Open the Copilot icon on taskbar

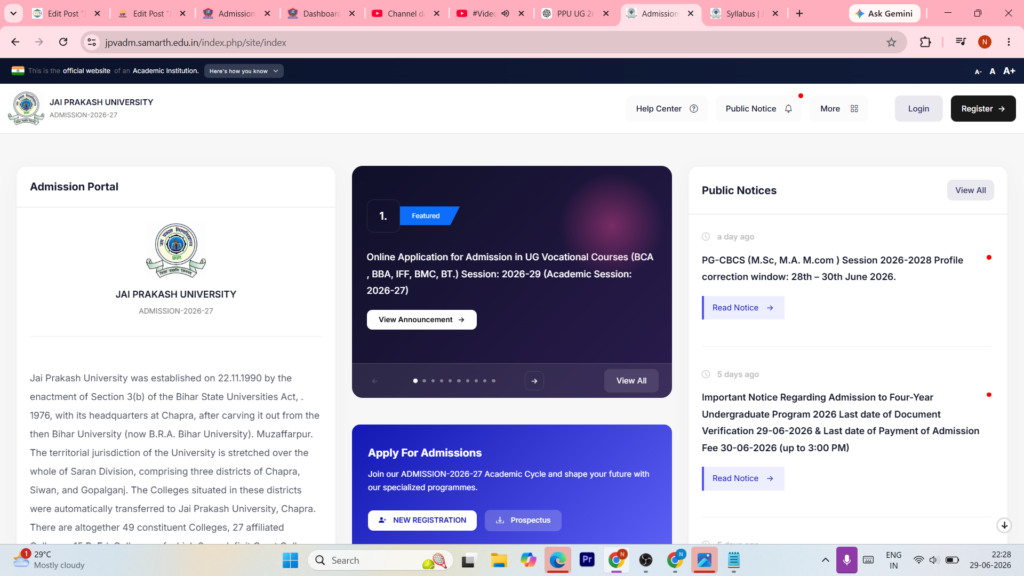point(528,560)
